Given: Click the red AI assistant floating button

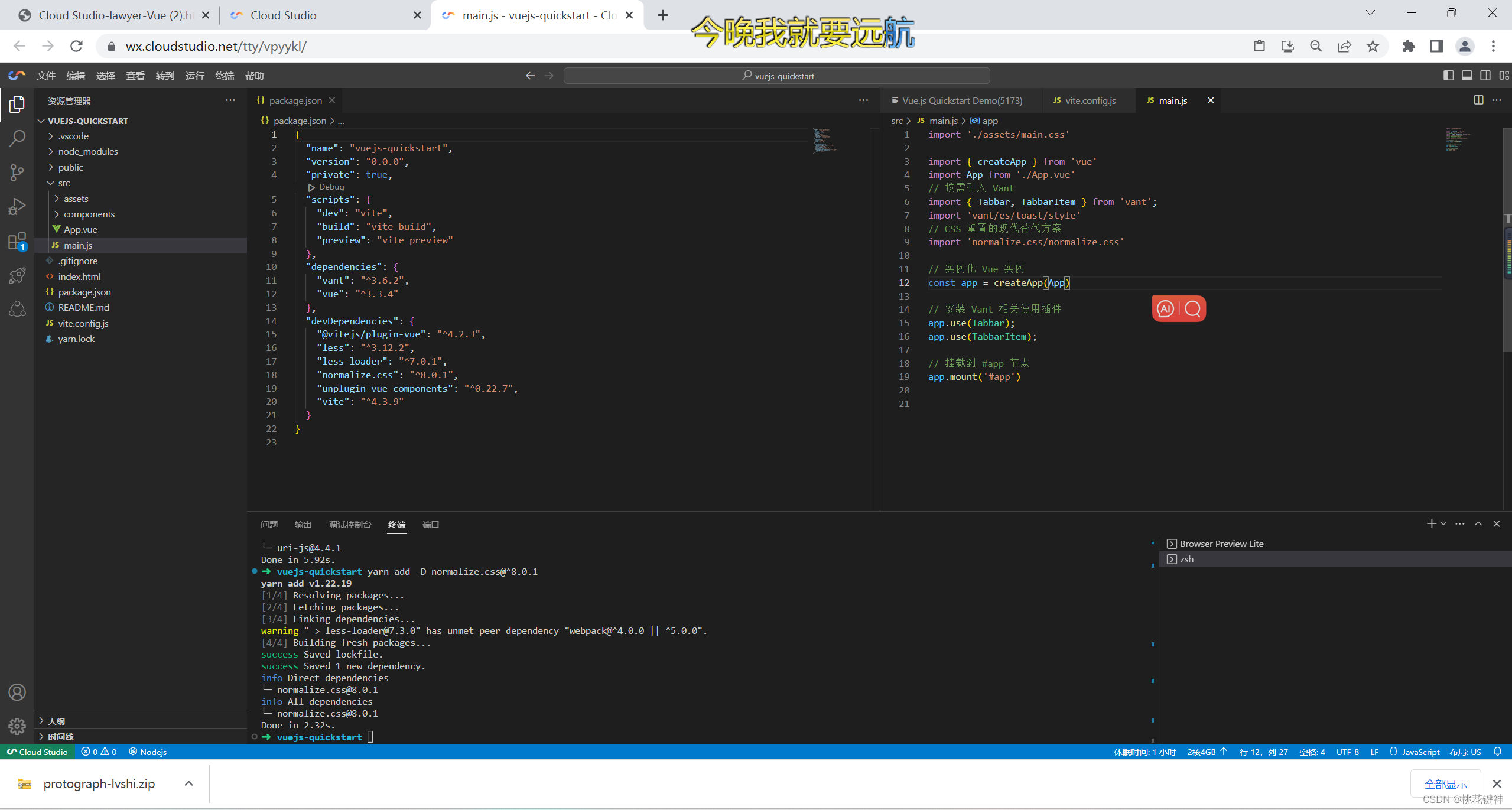Looking at the screenshot, I should pyautogui.click(x=1166, y=309).
